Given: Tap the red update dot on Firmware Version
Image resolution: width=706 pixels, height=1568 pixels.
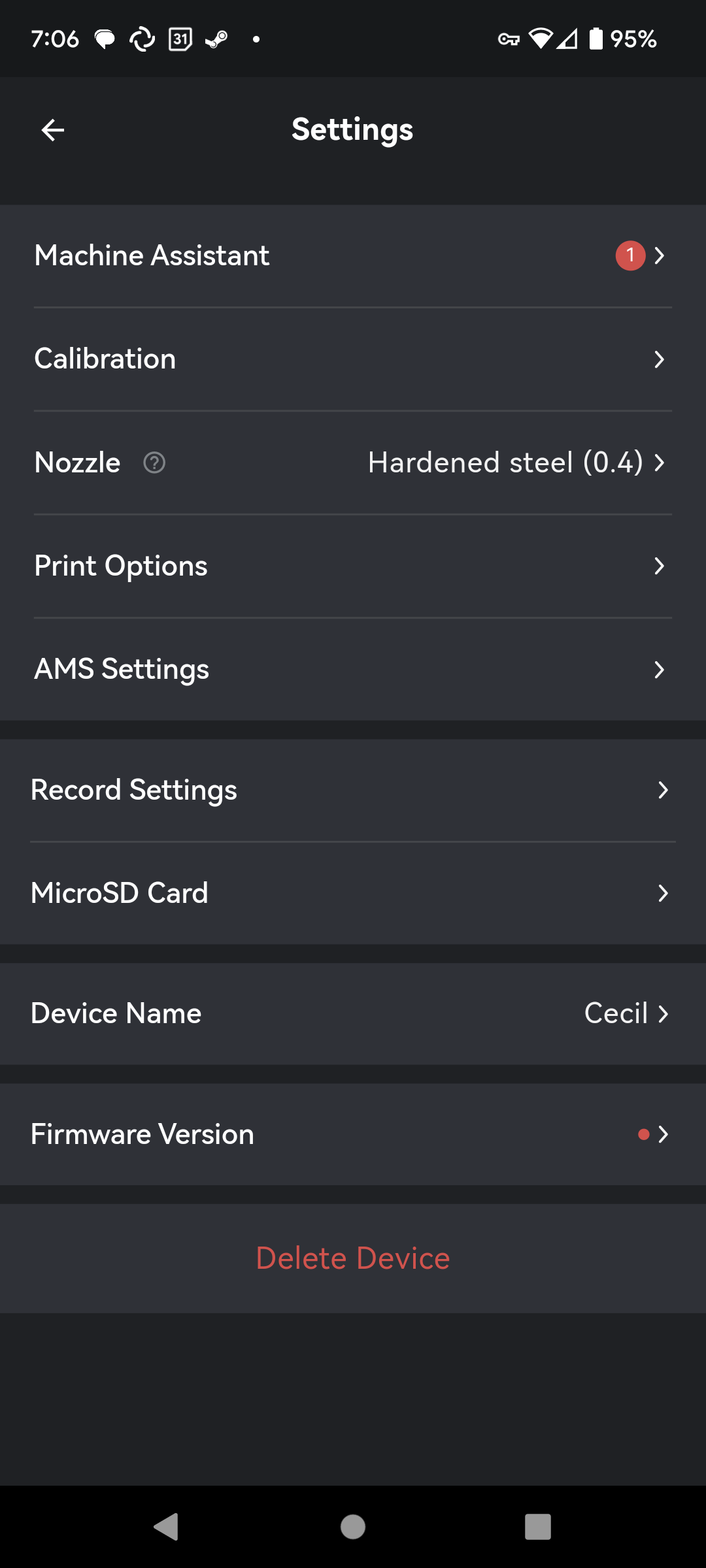Looking at the screenshot, I should pos(644,1134).
